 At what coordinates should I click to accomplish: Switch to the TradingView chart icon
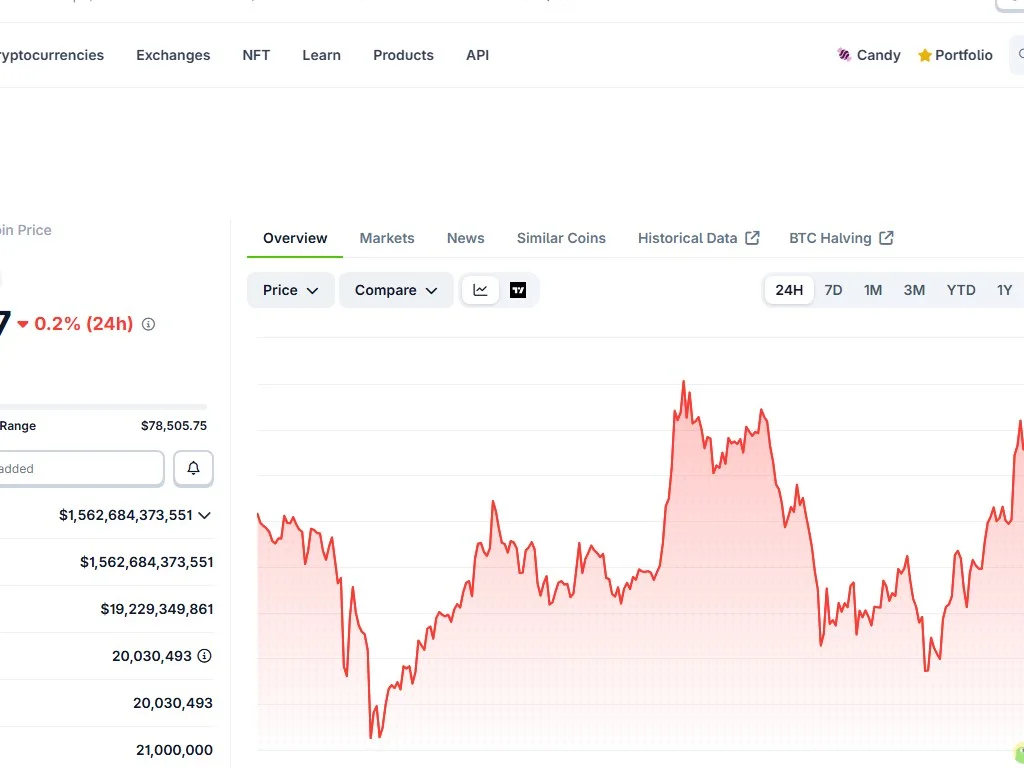point(518,290)
